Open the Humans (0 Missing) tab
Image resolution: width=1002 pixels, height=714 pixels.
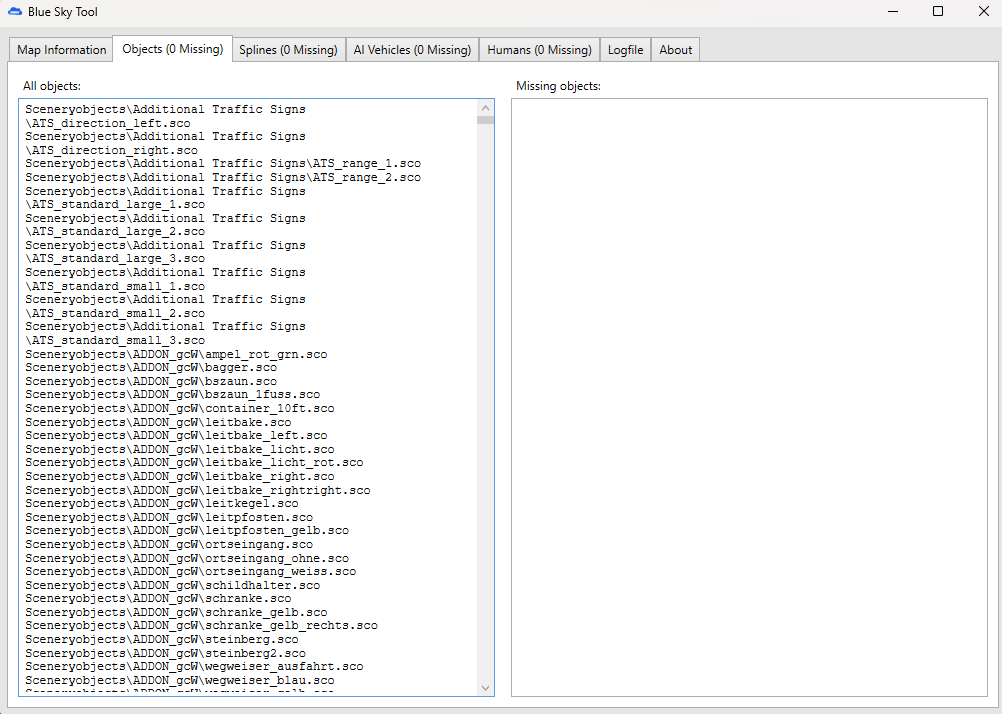pyautogui.click(x=539, y=50)
